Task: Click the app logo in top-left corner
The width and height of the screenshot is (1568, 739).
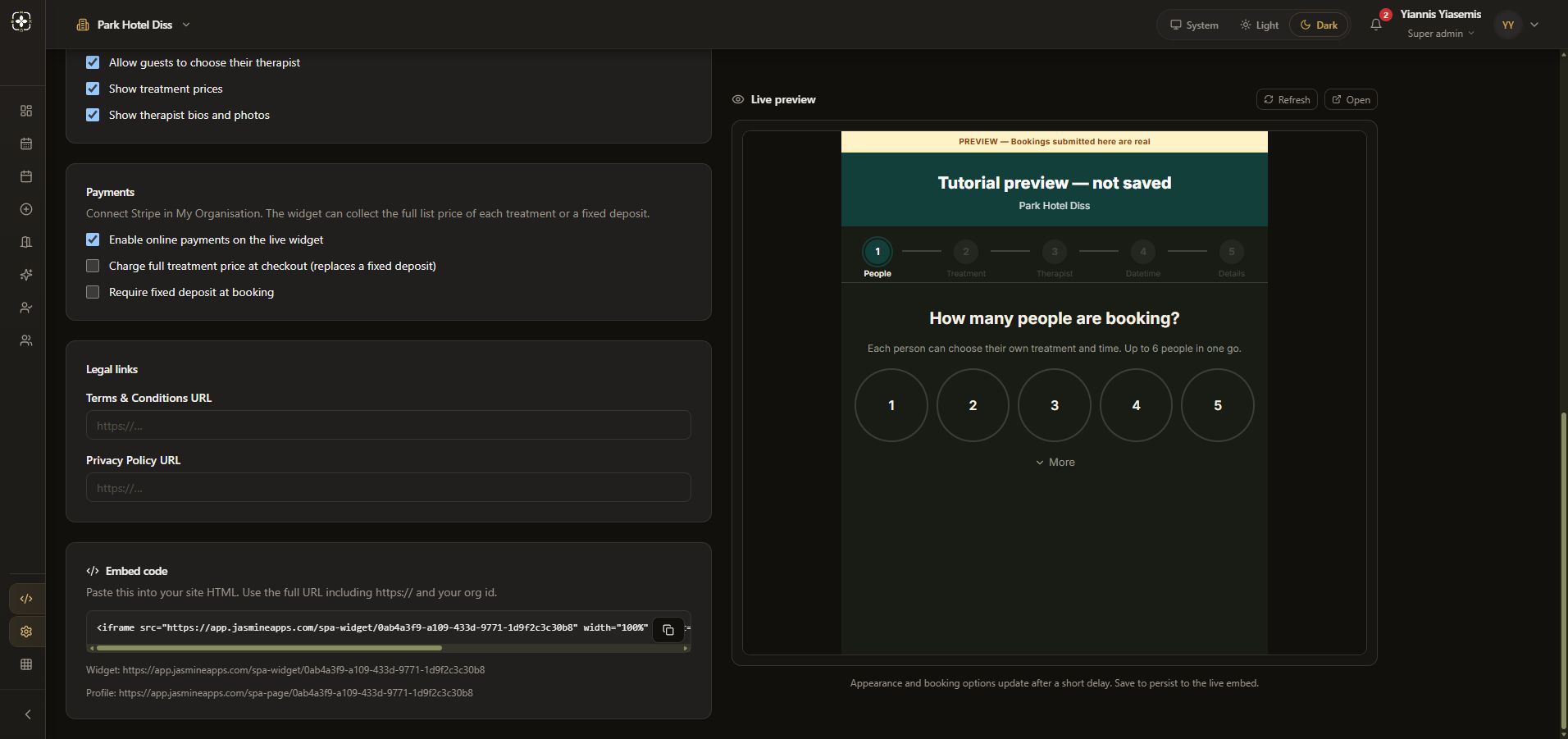Action: coord(22,22)
